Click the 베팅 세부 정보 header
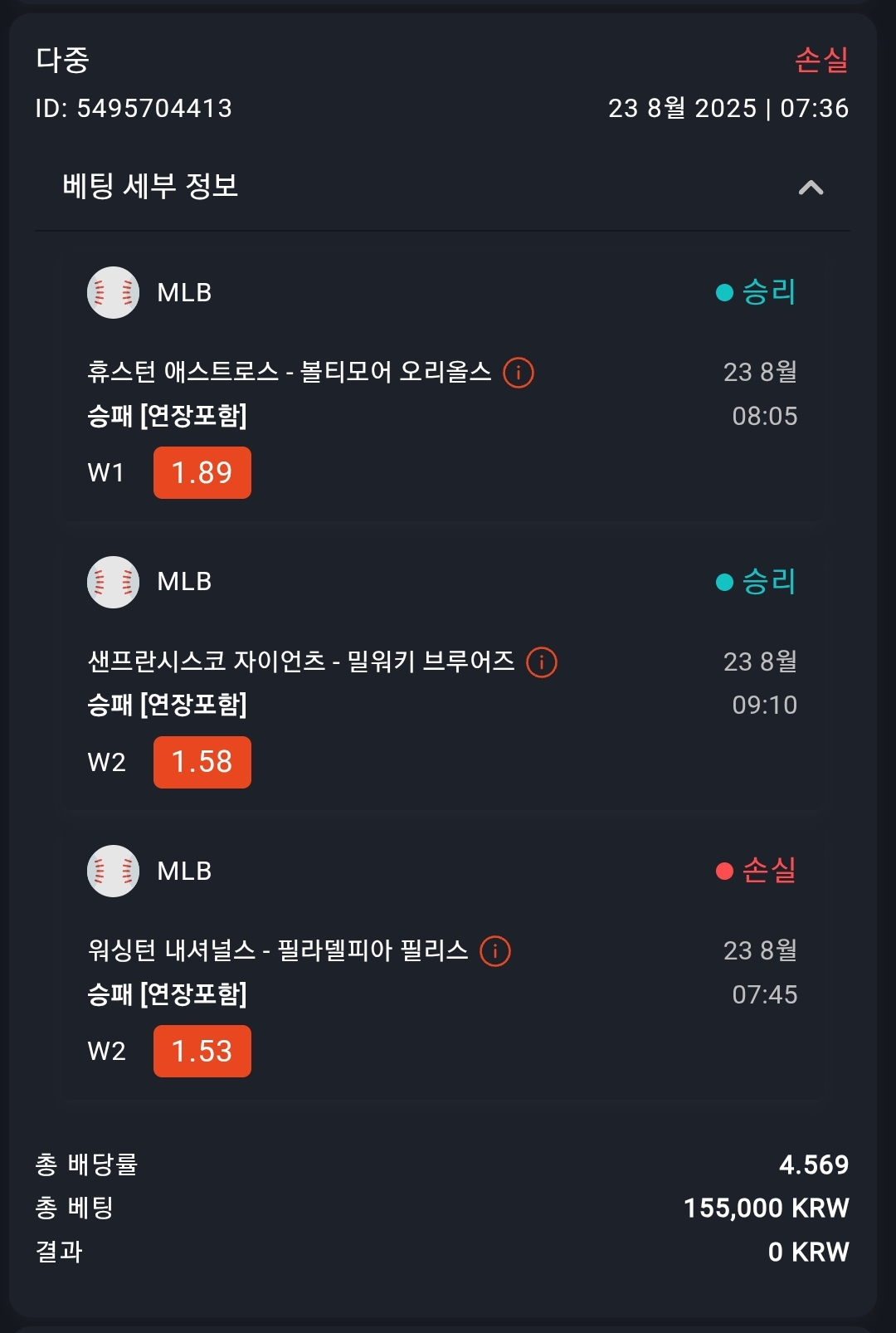896x1333 pixels. [x=150, y=186]
